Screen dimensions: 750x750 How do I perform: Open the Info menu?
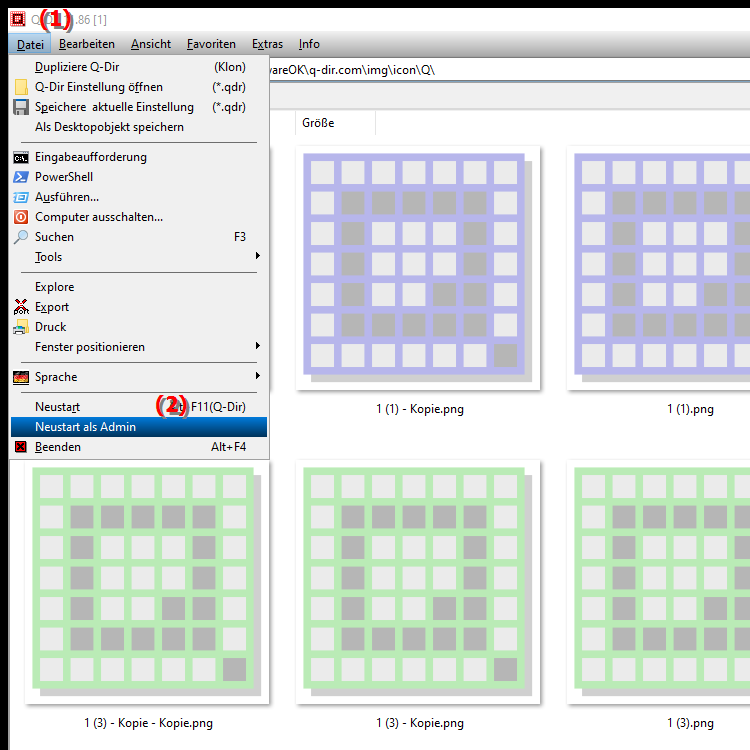point(309,44)
